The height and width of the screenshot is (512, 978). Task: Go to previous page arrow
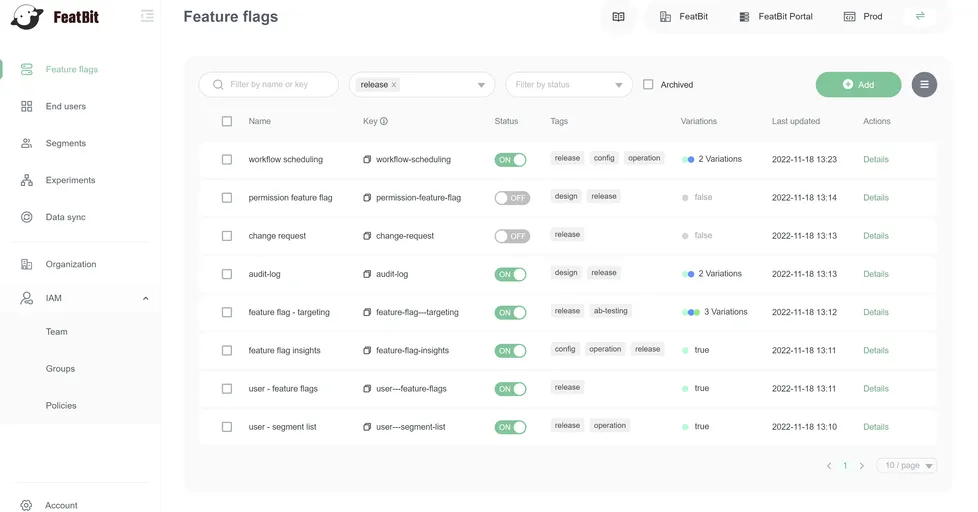(x=829, y=466)
